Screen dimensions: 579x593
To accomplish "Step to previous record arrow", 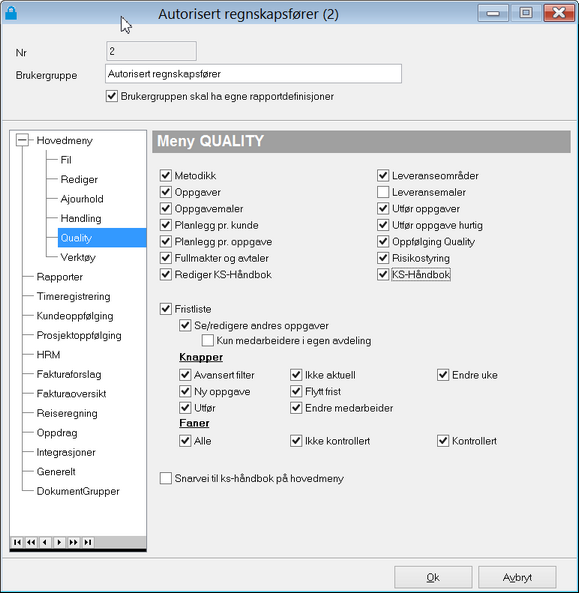I will coord(45,542).
